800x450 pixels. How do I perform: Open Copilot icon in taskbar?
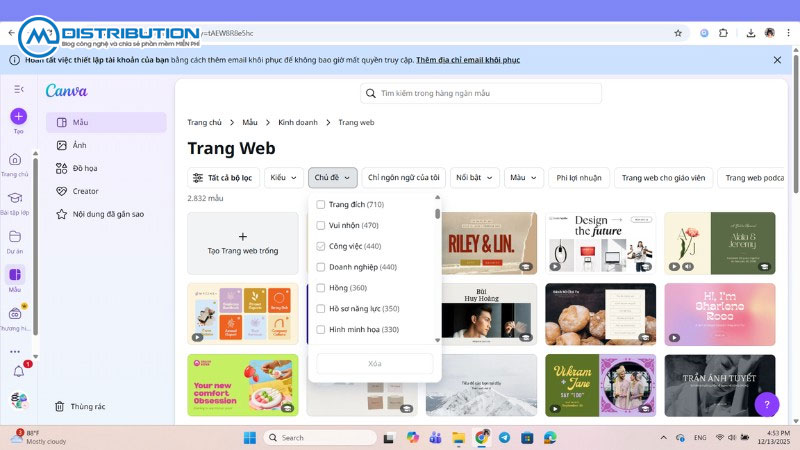(413, 438)
